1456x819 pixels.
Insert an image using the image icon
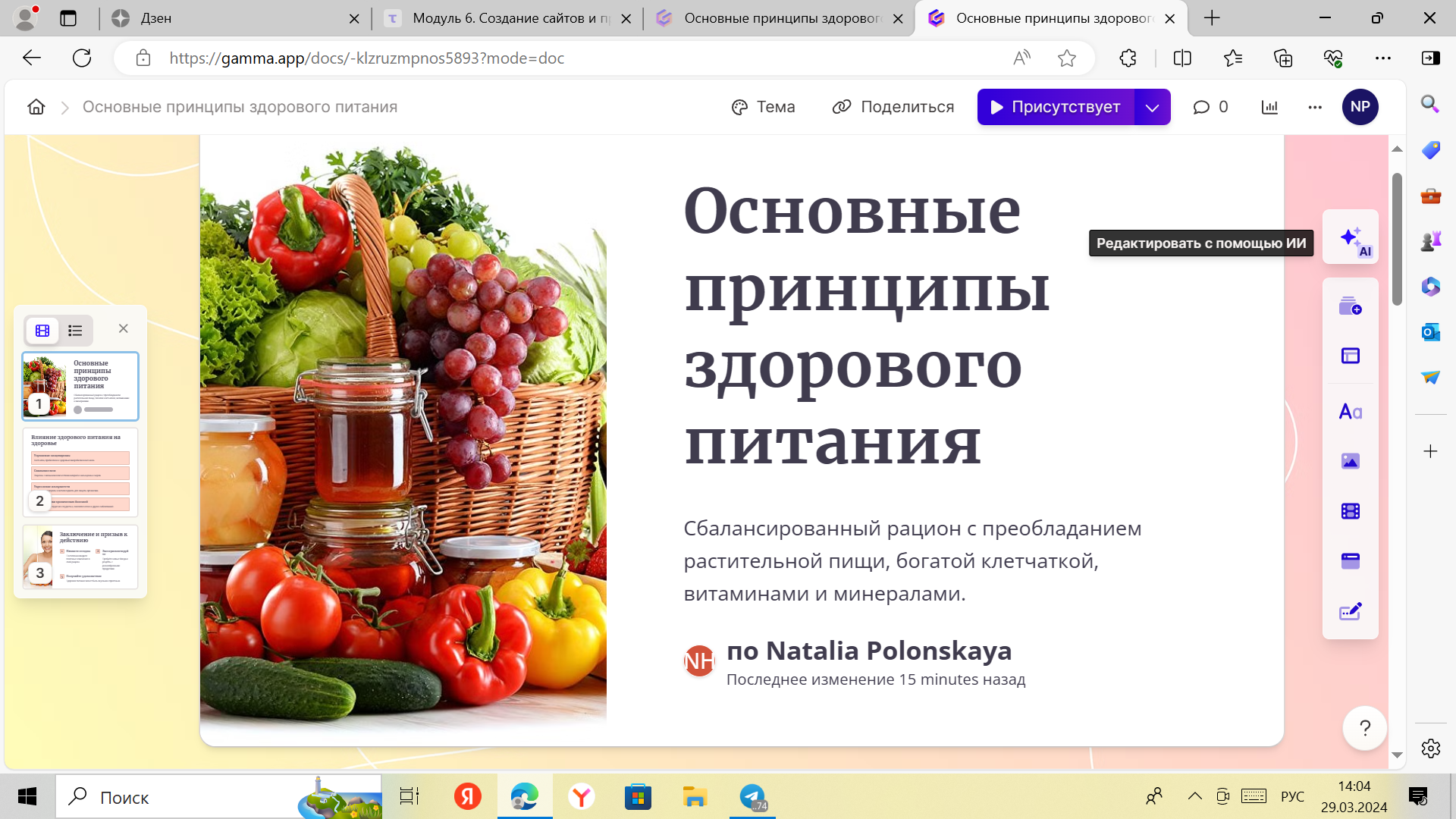point(1351,460)
